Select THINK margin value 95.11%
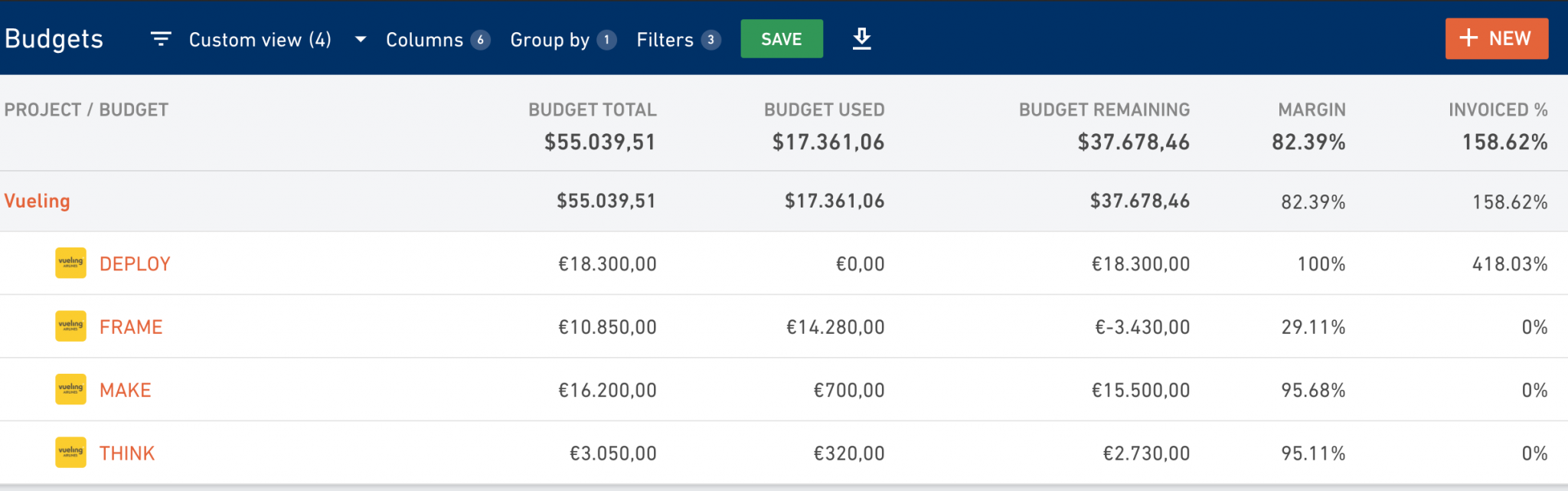 click(x=1314, y=453)
